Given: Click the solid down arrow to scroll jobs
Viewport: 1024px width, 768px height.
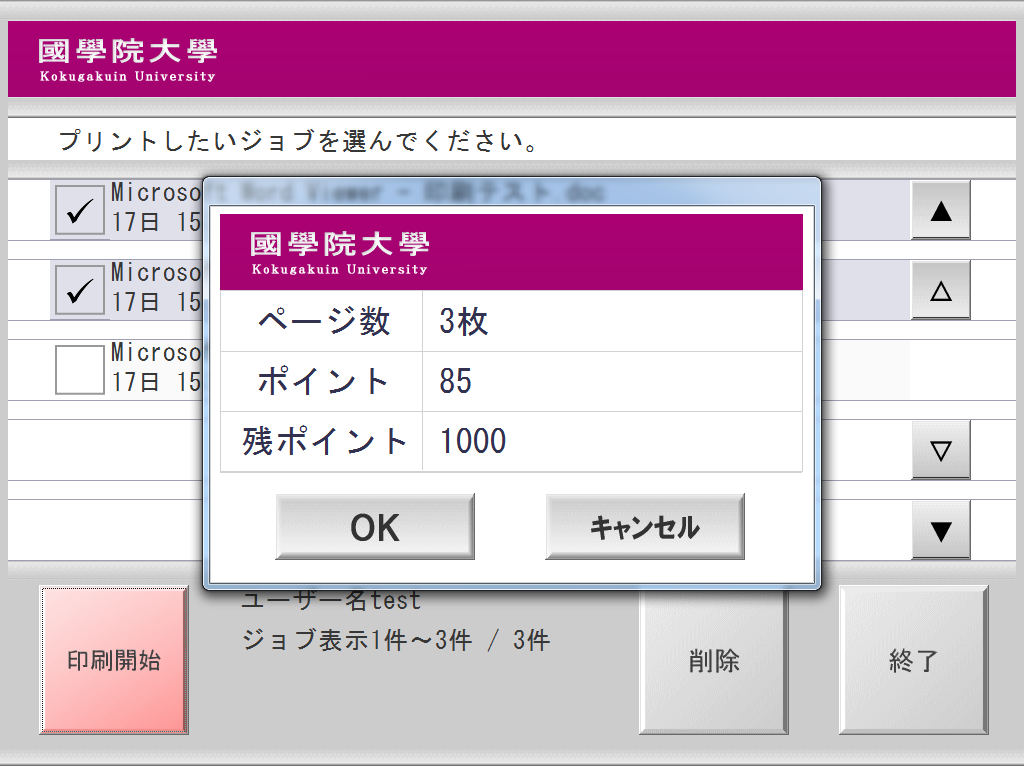Looking at the screenshot, I should click(x=940, y=529).
